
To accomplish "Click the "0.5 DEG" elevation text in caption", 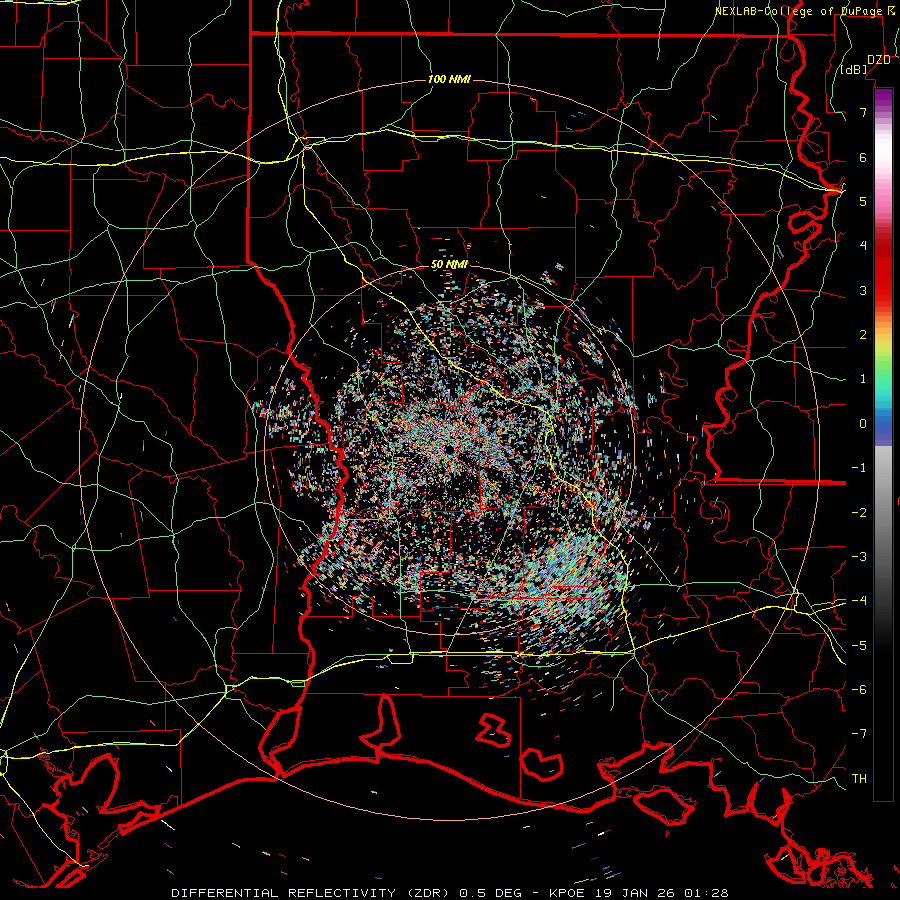I will [491, 893].
